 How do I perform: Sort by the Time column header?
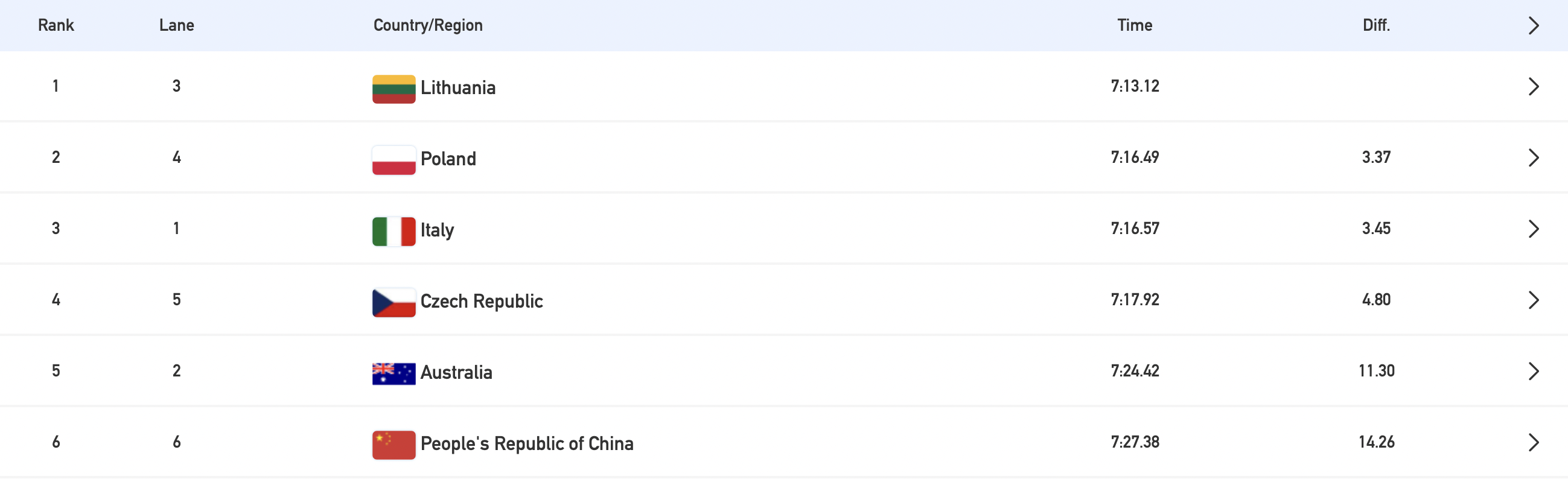click(x=1135, y=25)
